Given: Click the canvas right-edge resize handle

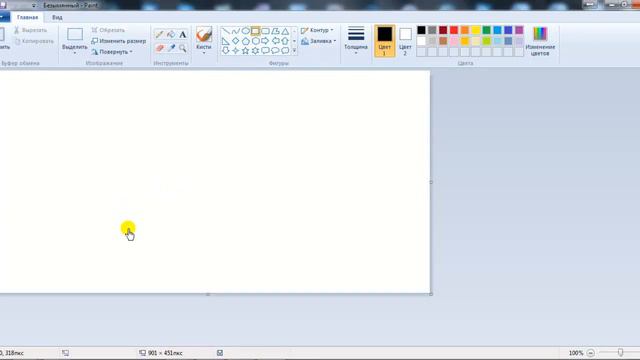Looking at the screenshot, I should pos(431,182).
